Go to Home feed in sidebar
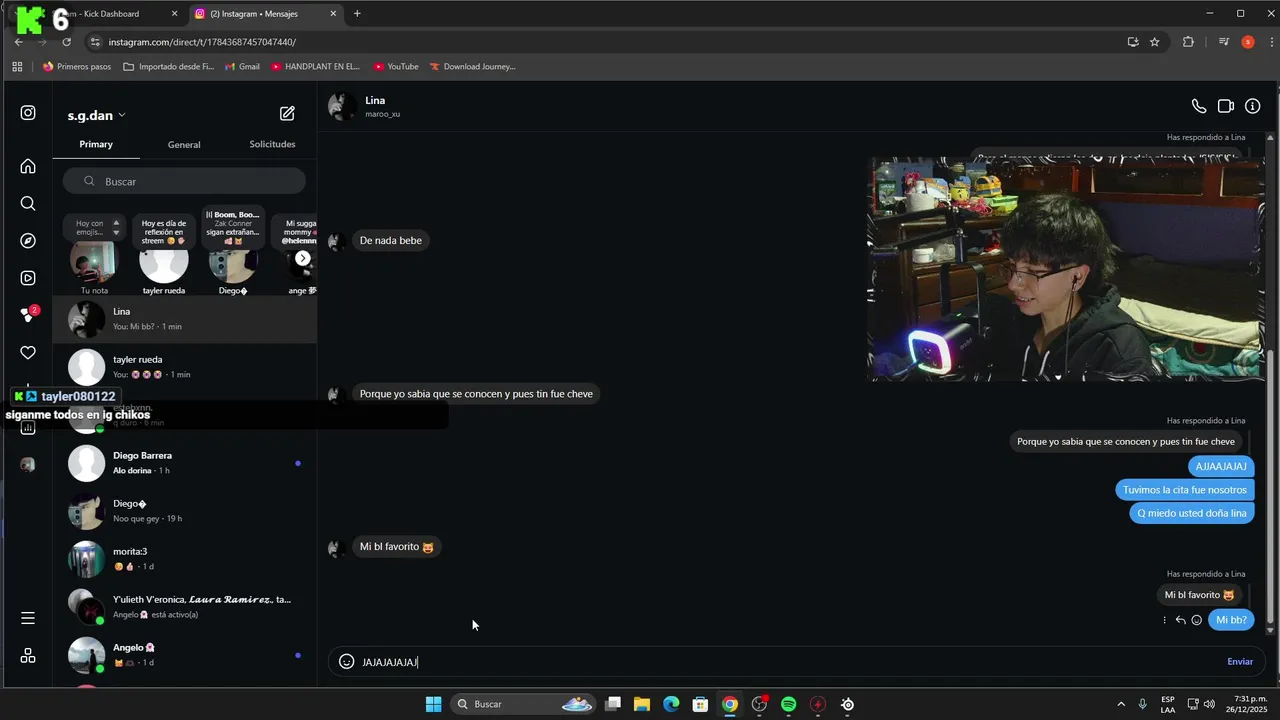Viewport: 1280px width, 720px height. pyautogui.click(x=28, y=166)
